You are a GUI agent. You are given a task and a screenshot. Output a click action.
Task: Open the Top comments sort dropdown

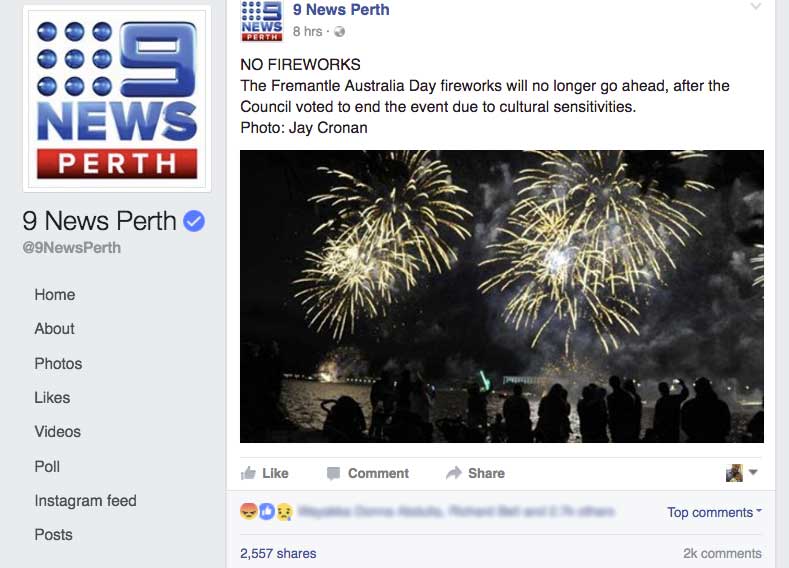714,512
